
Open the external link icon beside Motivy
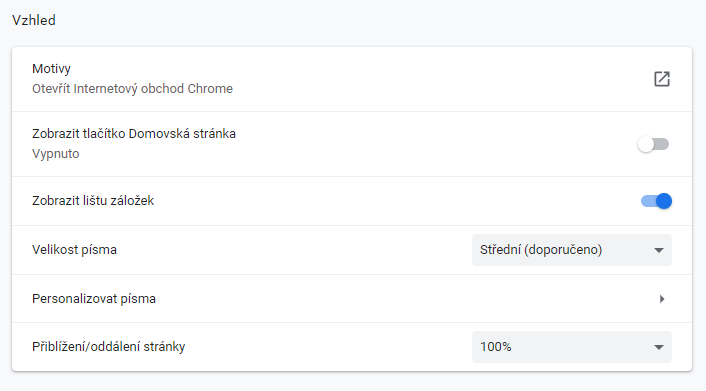click(661, 79)
